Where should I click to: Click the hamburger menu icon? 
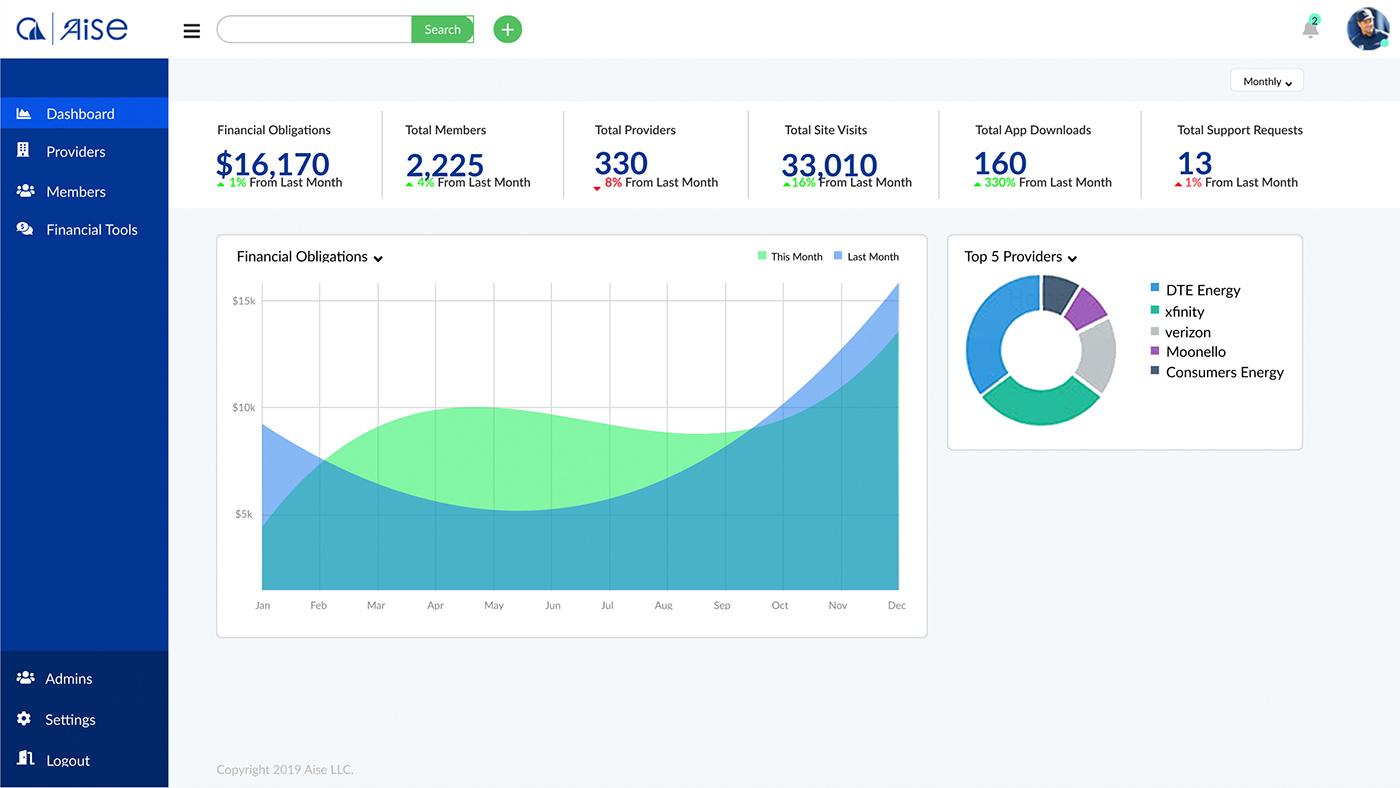coord(192,30)
